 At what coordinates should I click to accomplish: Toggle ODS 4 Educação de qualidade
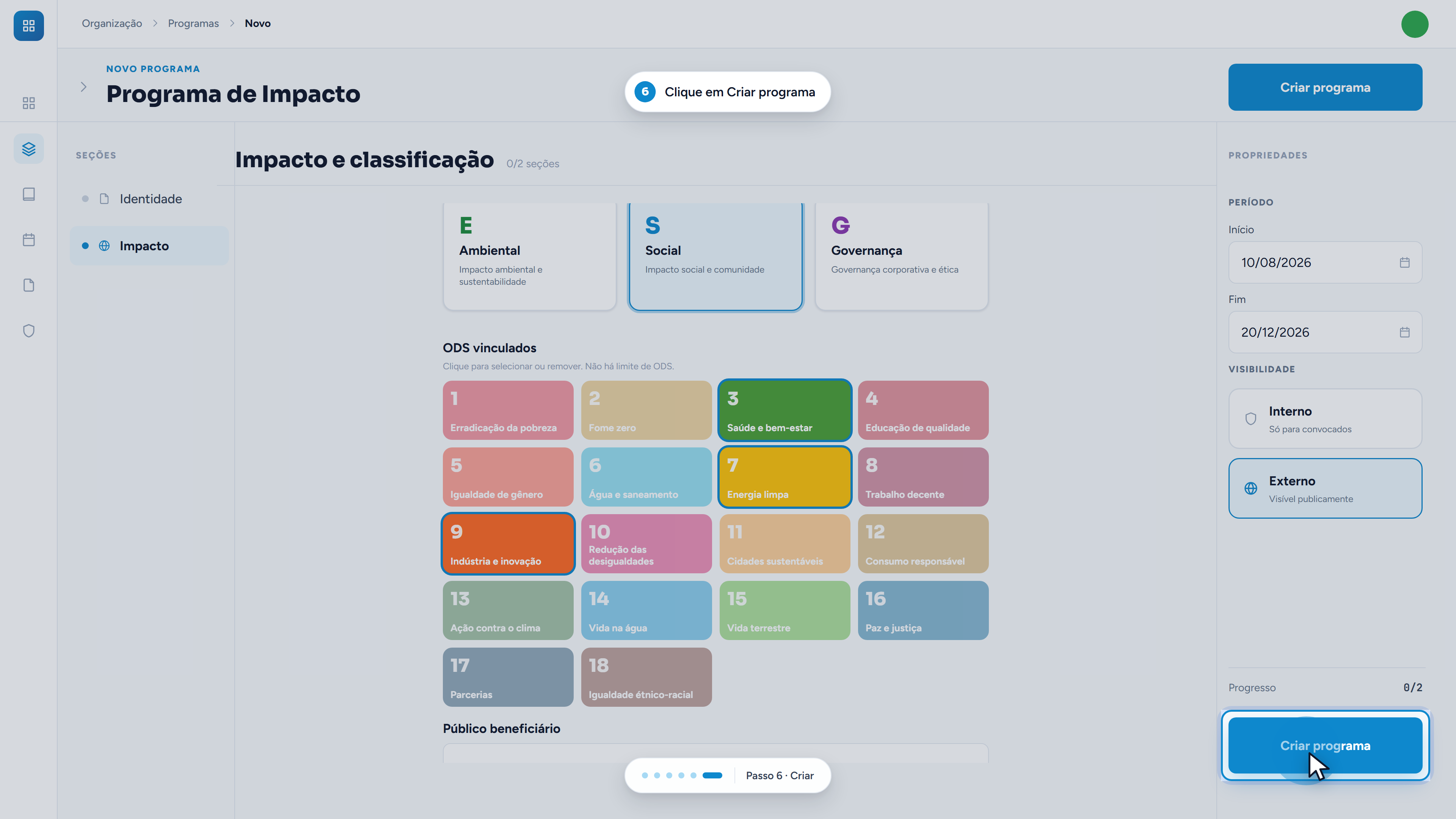923,410
